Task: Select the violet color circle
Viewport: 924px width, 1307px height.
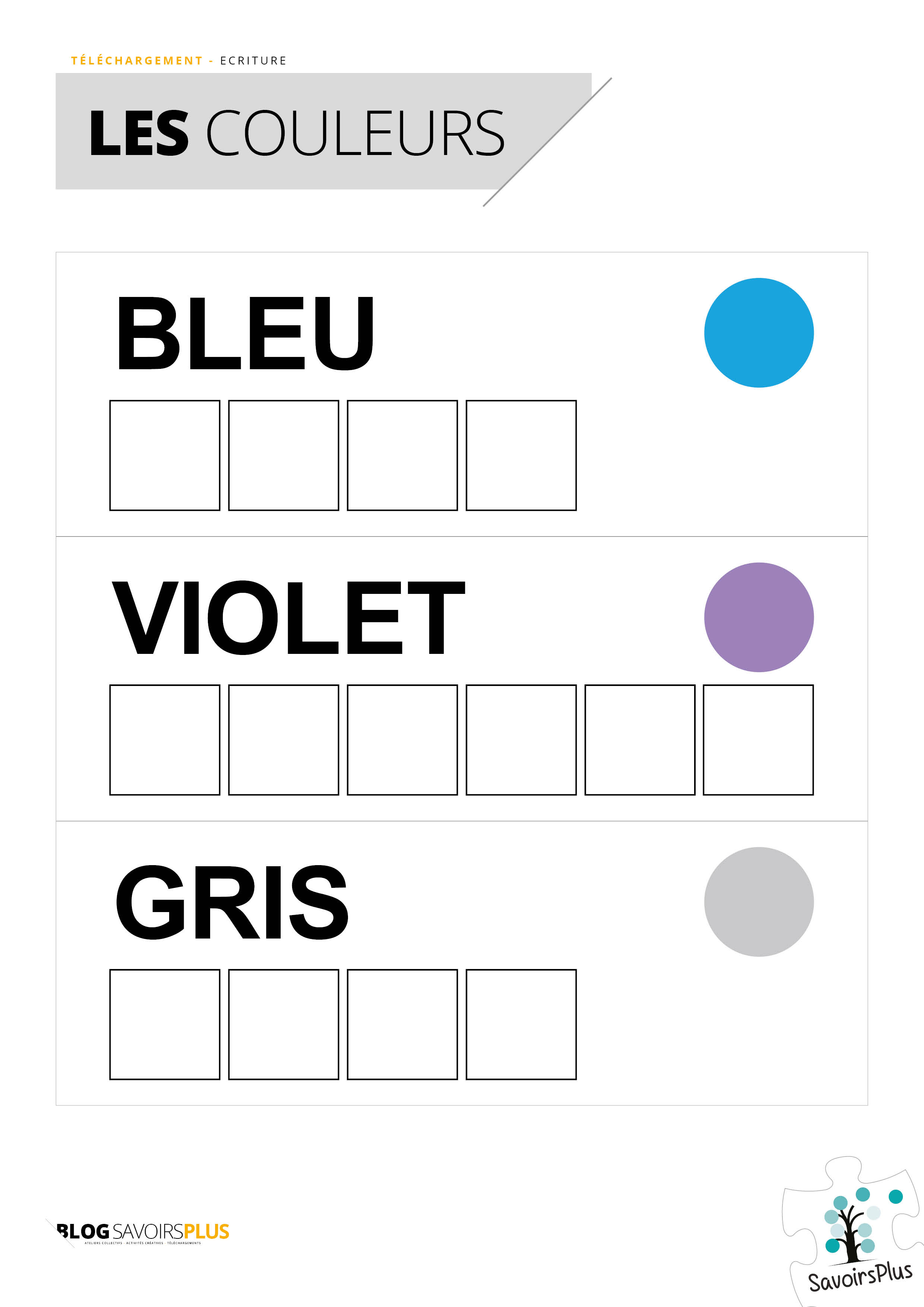Action: (x=758, y=617)
